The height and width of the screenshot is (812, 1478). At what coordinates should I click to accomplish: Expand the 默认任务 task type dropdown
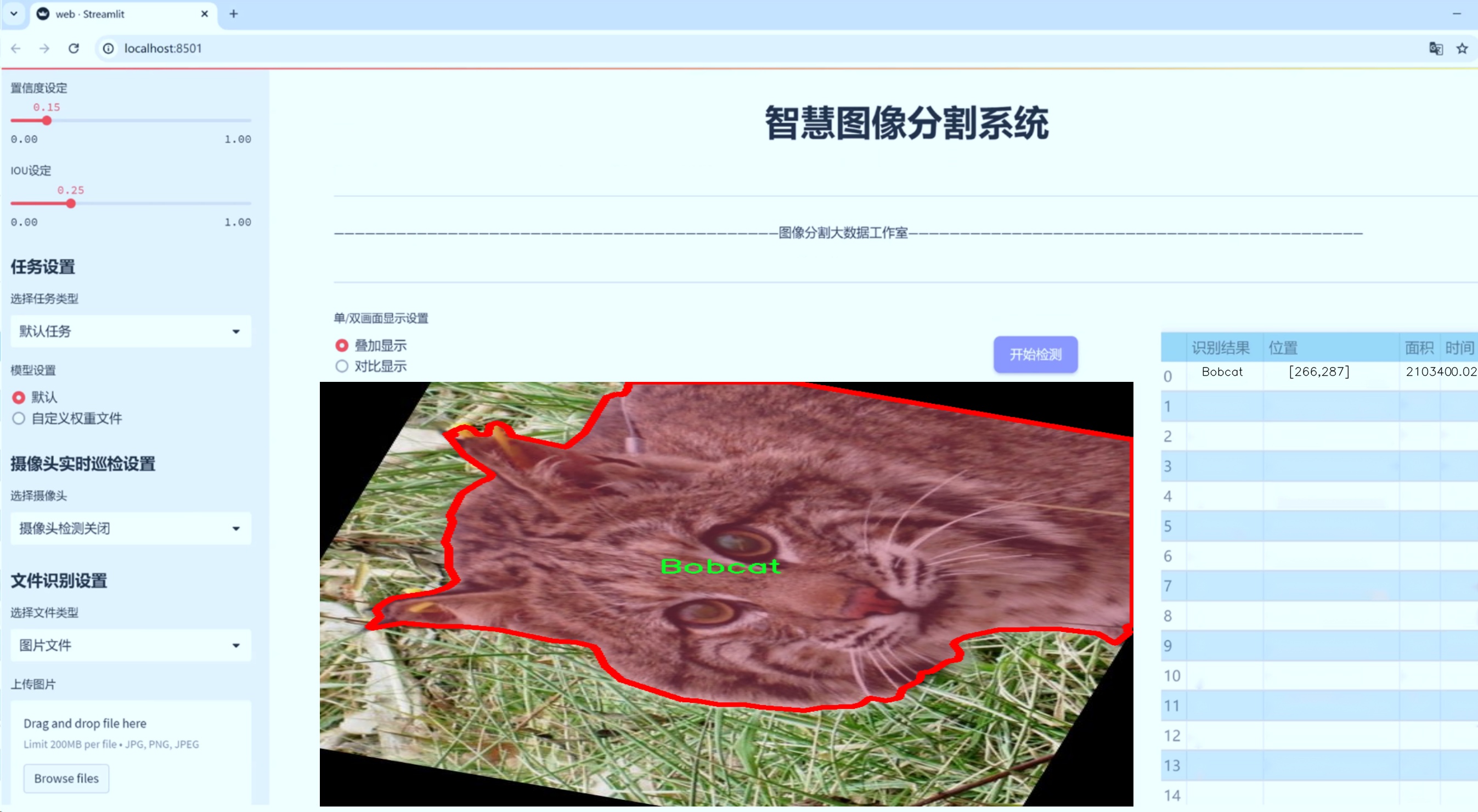pos(131,331)
